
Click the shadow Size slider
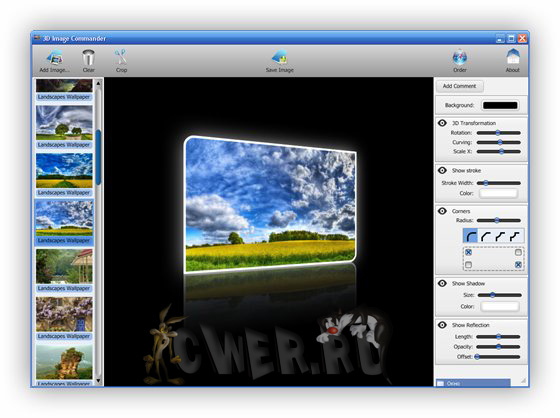(499, 295)
